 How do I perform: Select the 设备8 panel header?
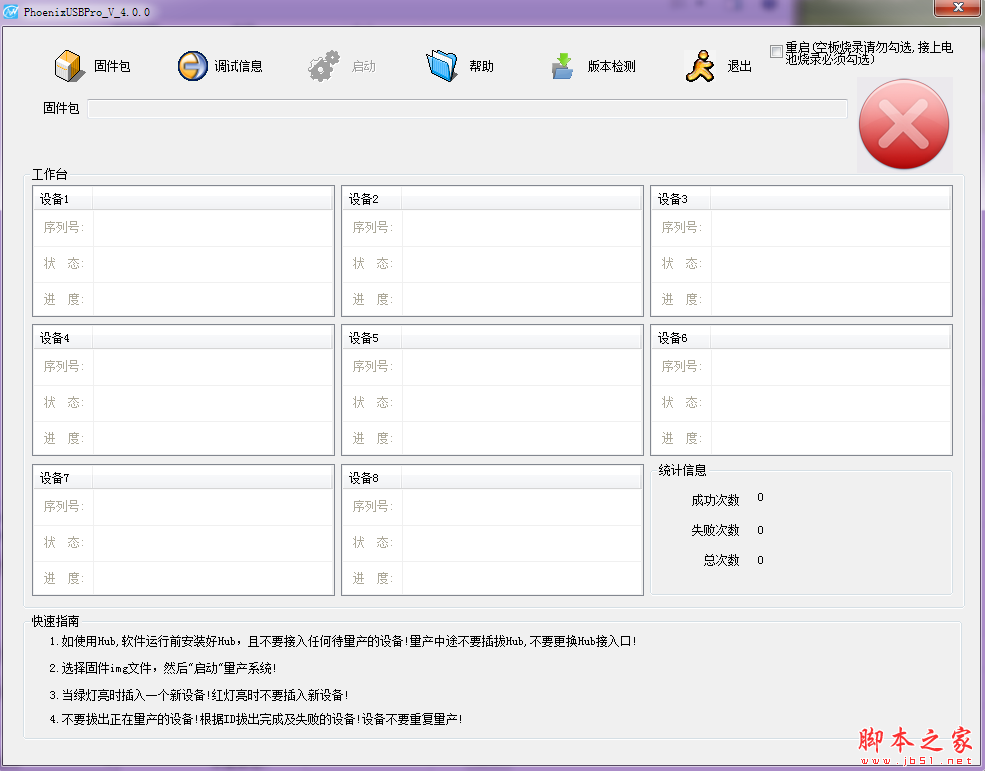pyautogui.click(x=492, y=478)
